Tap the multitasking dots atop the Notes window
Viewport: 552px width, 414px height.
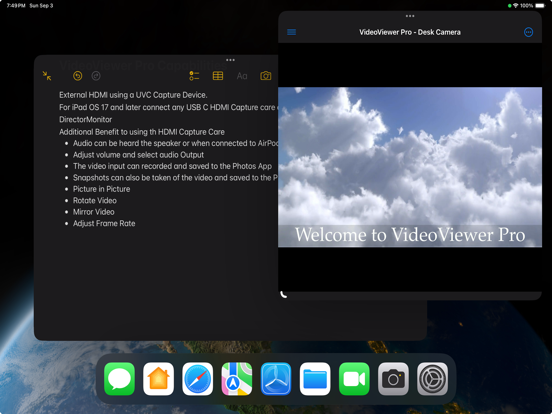pos(230,60)
